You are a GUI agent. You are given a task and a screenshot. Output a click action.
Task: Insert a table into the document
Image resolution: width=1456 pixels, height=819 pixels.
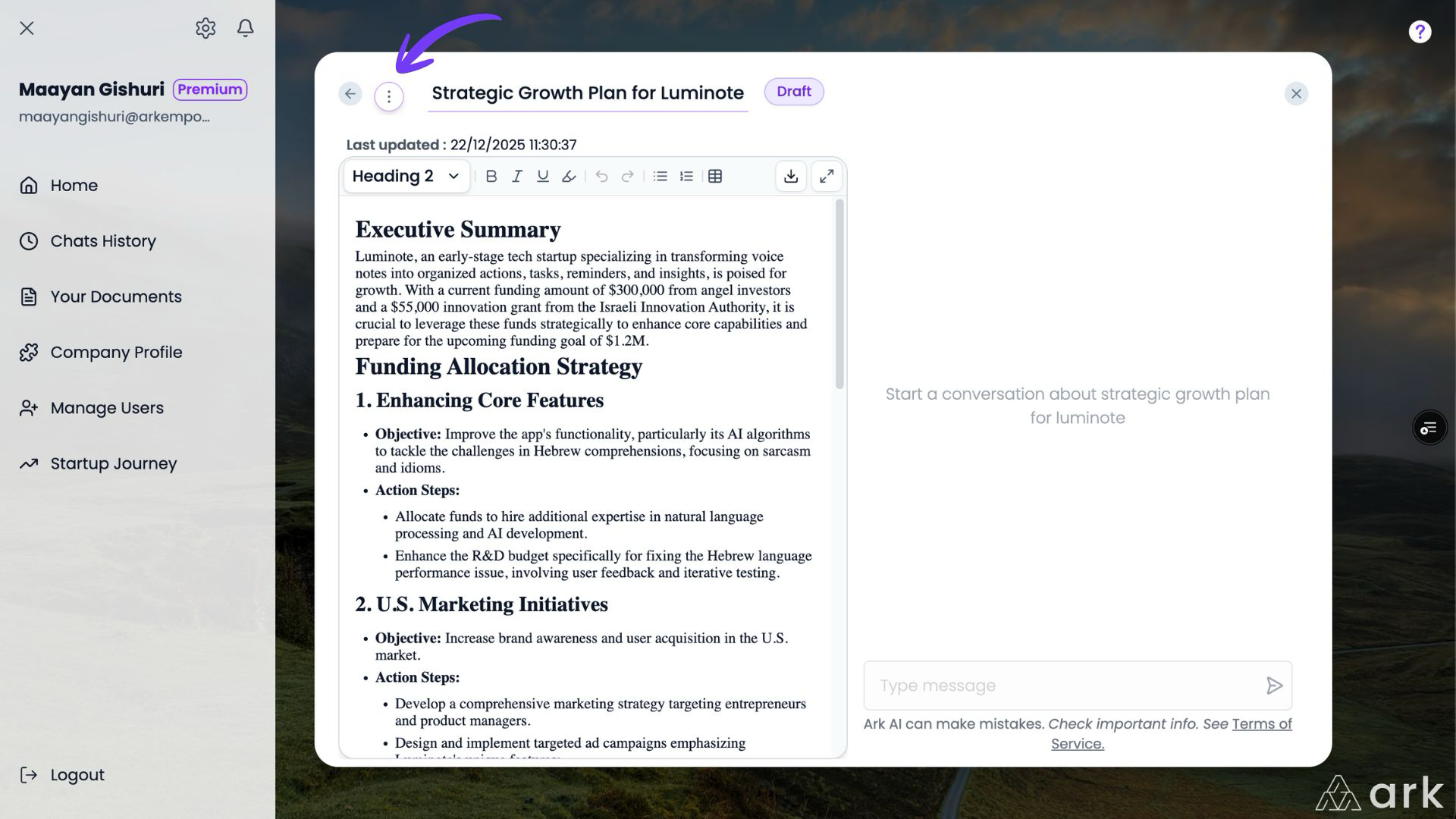715,177
